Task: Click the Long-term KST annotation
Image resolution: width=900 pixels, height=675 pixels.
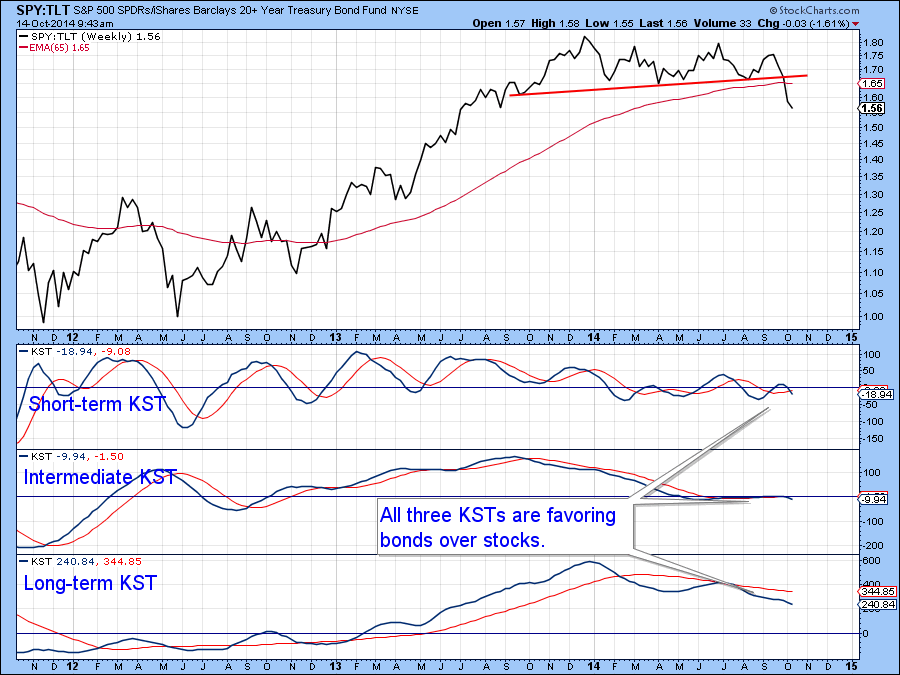Action: click(90, 583)
